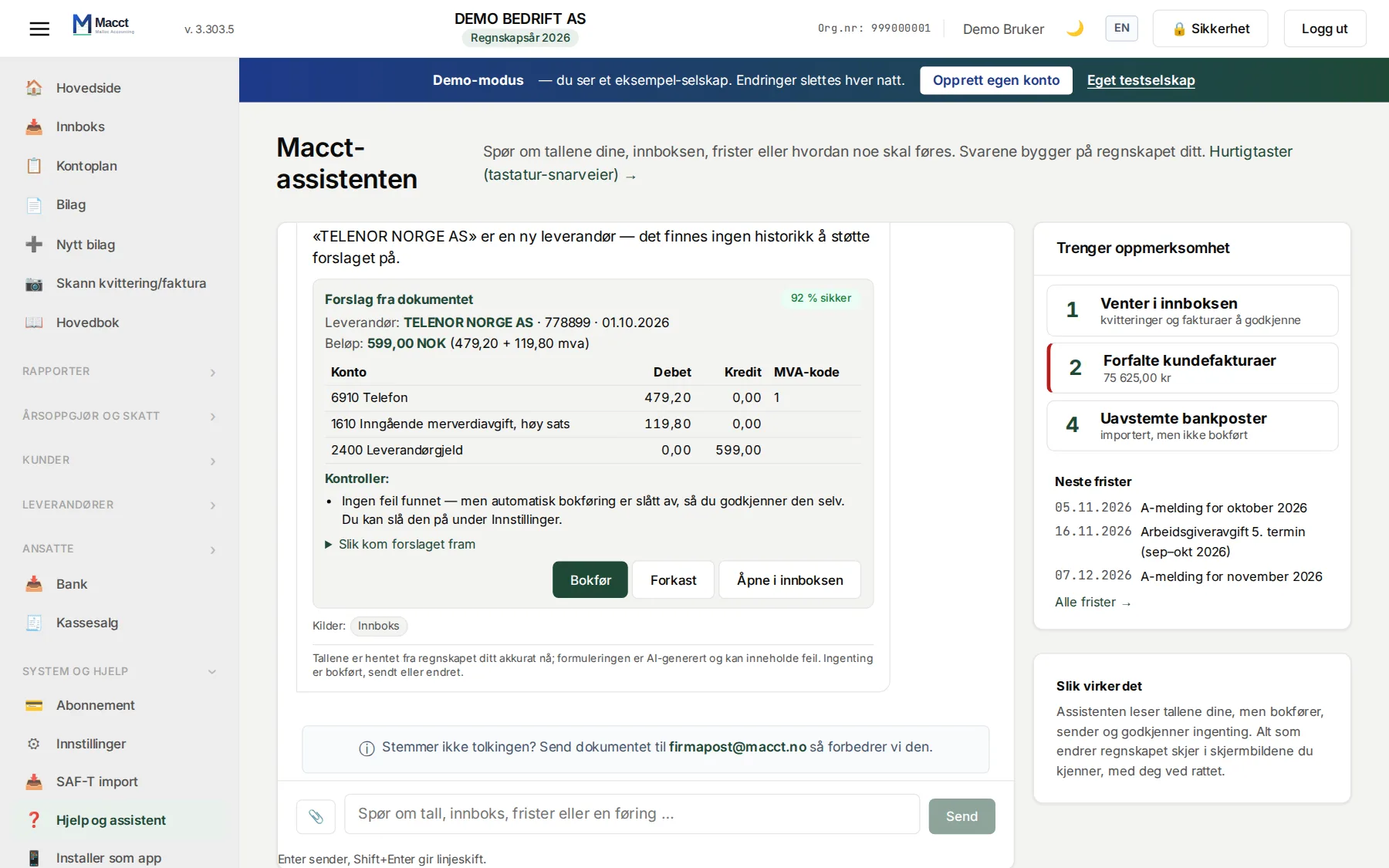Open Venter i innboksen card
Viewport: 1389px width, 868px height.
pyautogui.click(x=1192, y=310)
